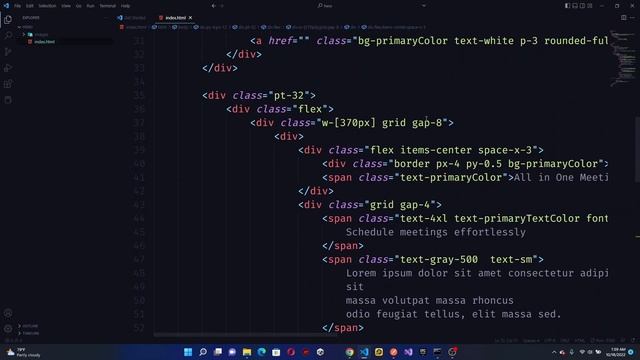
Task: Switch to the index.html editor tab
Action: [175, 18]
